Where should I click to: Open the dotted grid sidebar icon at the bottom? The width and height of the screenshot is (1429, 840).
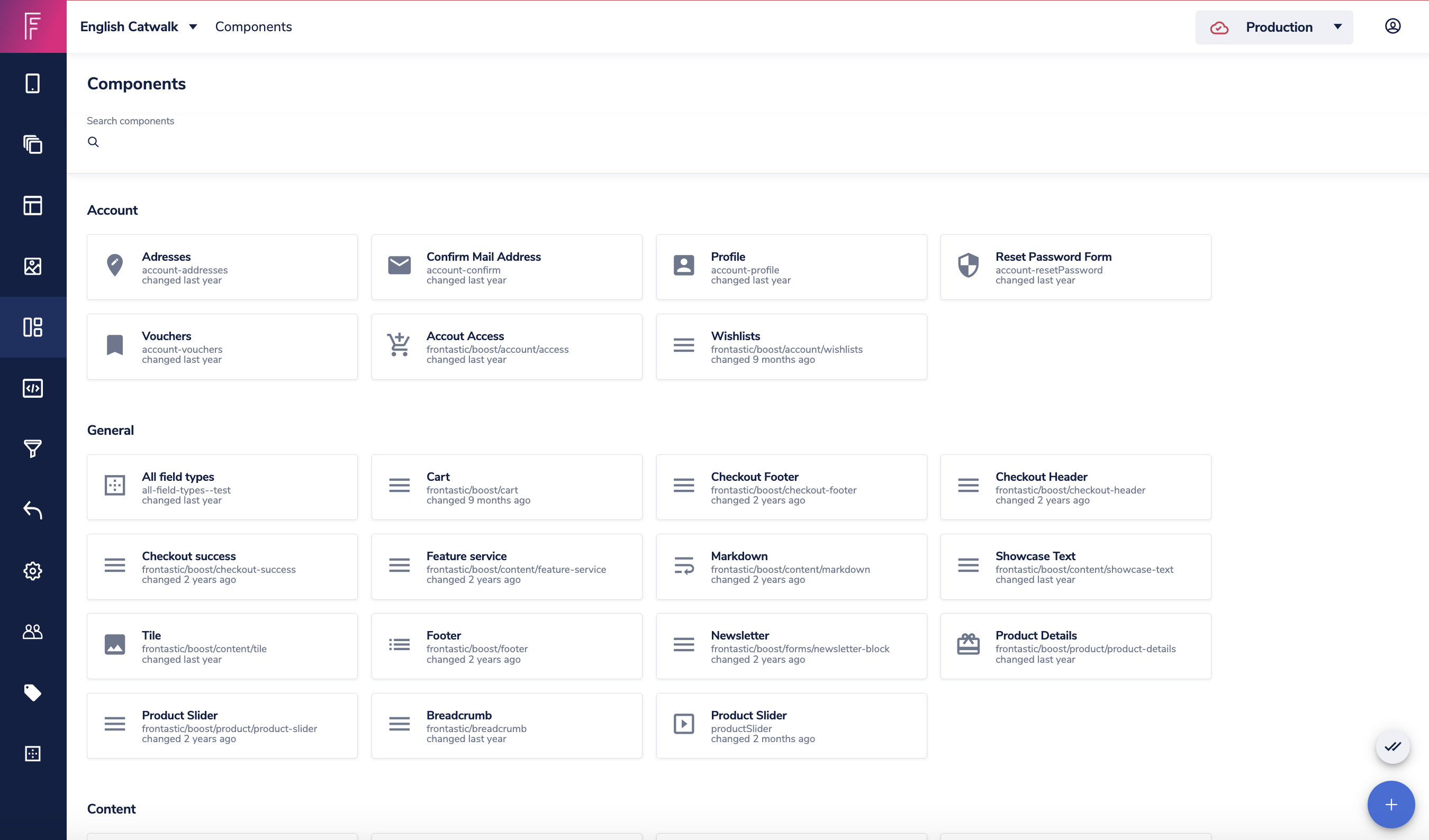[33, 753]
